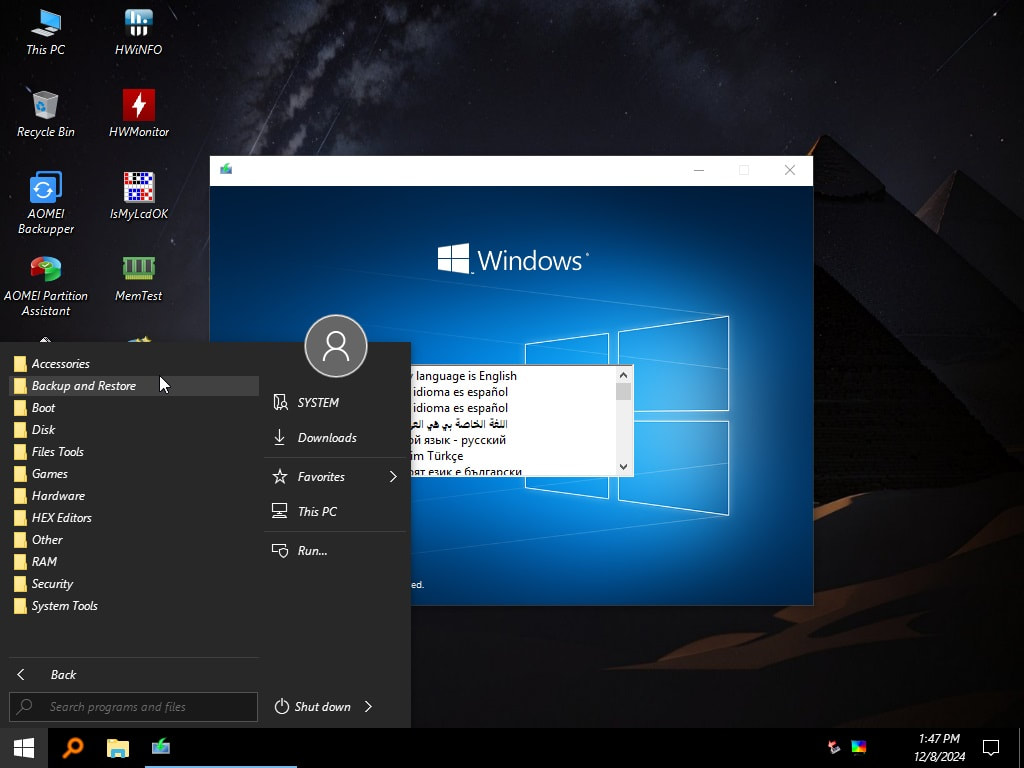Select the running setup app on taskbar
The width and height of the screenshot is (1024, 768).
(x=161, y=748)
